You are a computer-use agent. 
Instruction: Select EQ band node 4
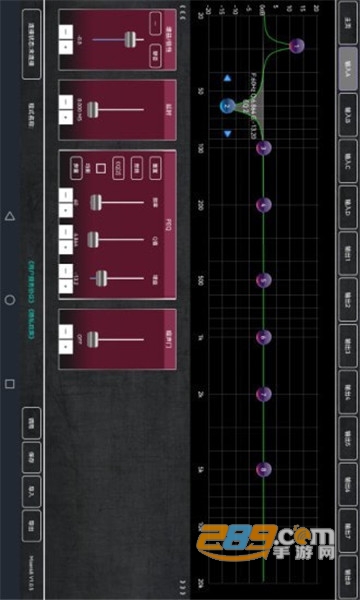click(x=263, y=205)
